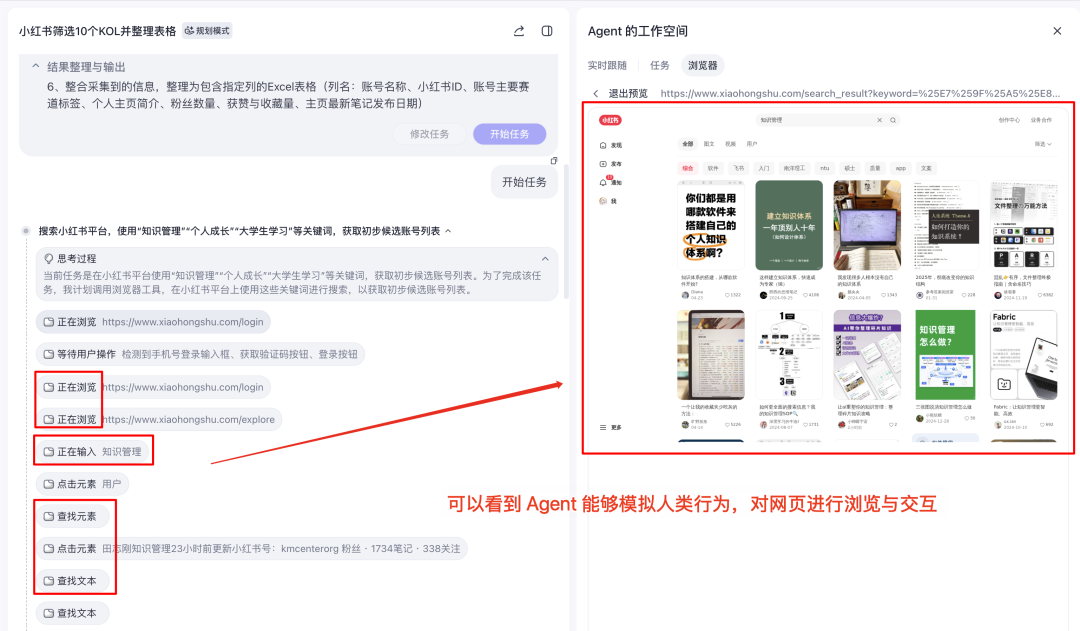
Task: Open the 筛选 filter dropdown
Action: click(1043, 144)
